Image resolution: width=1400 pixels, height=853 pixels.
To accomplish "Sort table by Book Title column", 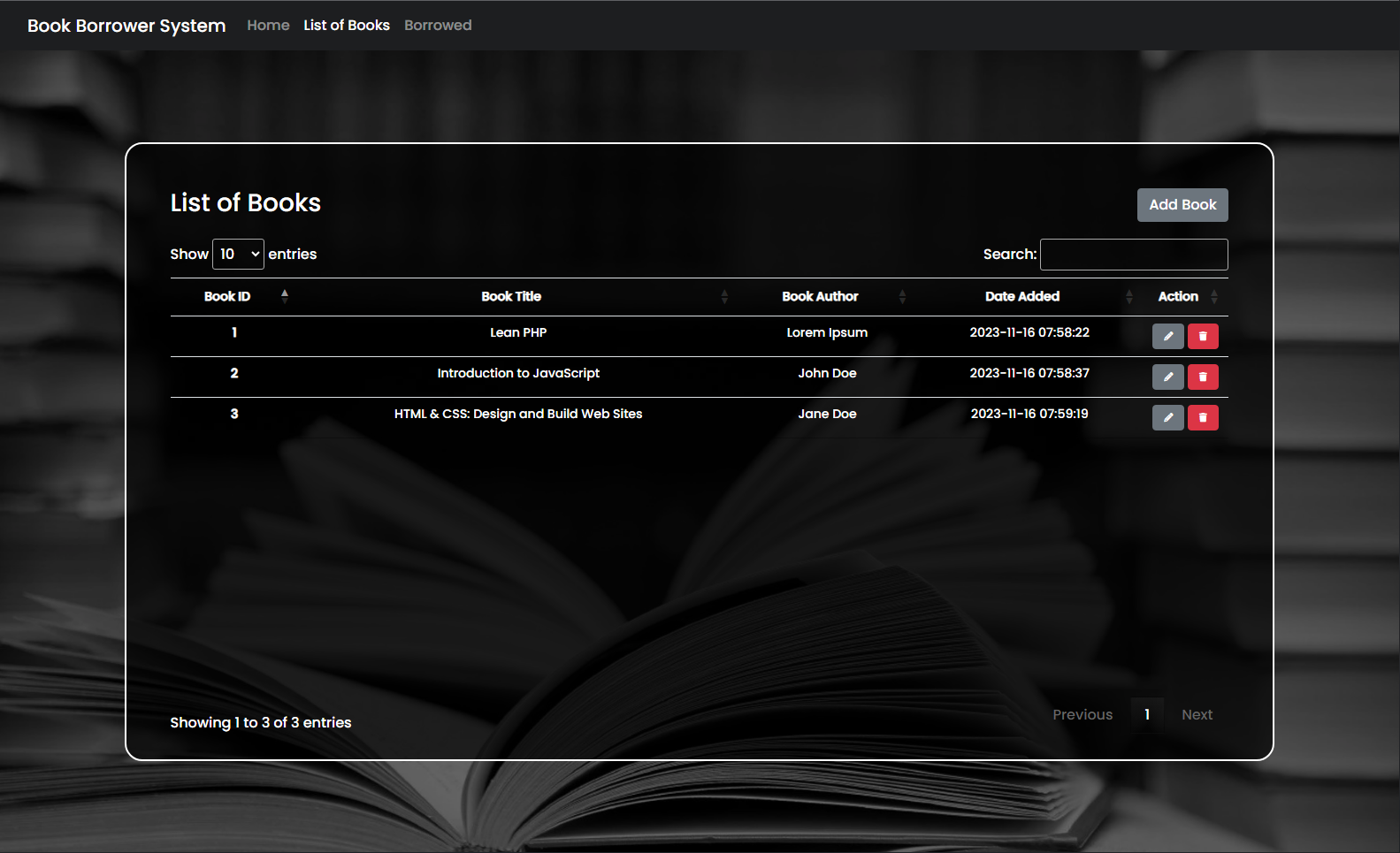I will [517, 297].
